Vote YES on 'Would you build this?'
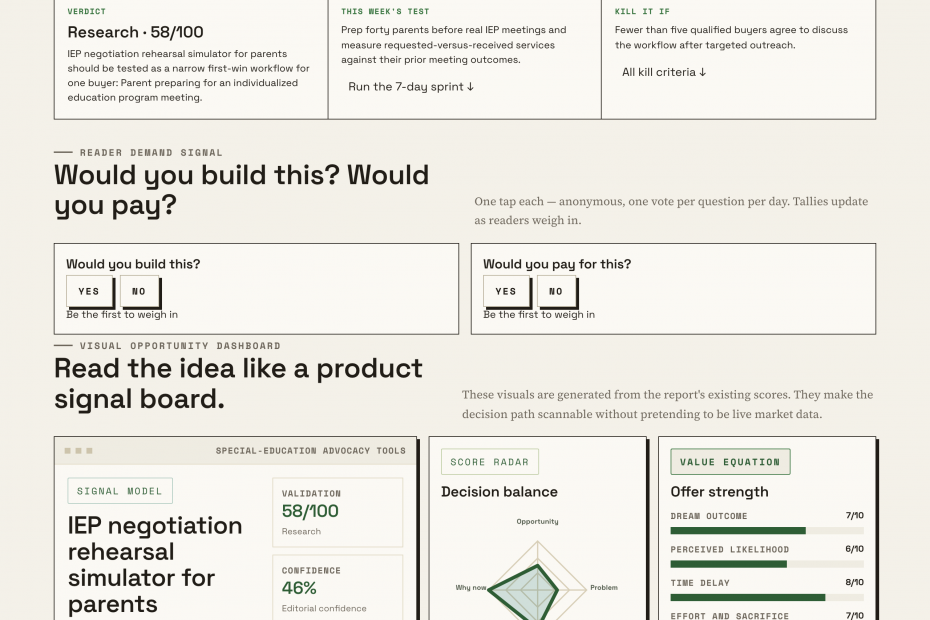This screenshot has height=620, width=930. pyautogui.click(x=89, y=291)
